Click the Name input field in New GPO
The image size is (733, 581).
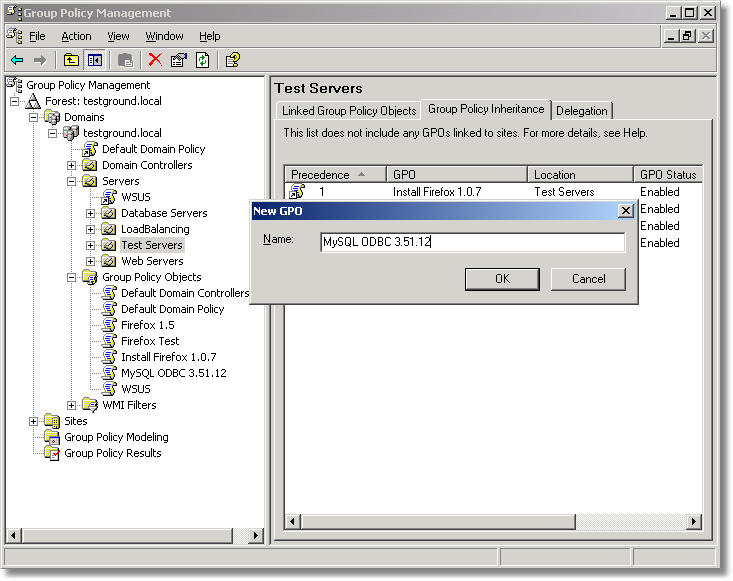(x=472, y=242)
